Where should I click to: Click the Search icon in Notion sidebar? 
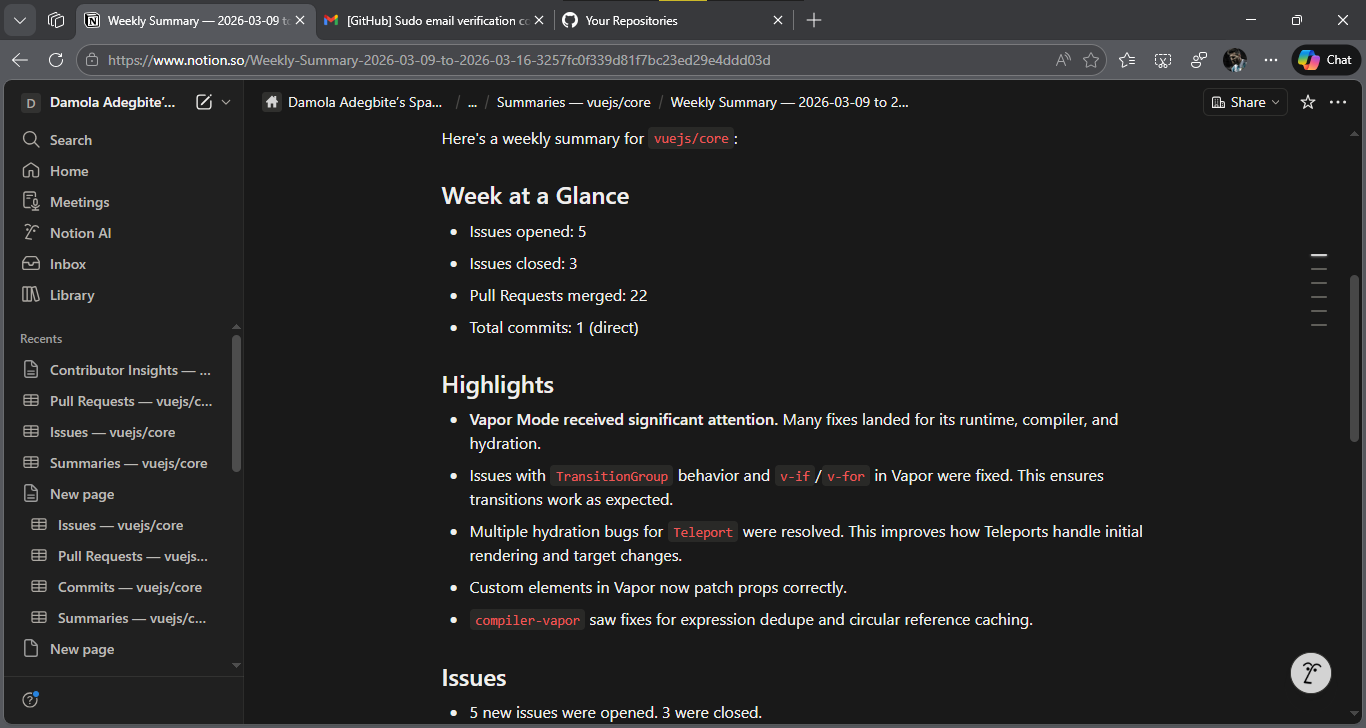(x=31, y=140)
